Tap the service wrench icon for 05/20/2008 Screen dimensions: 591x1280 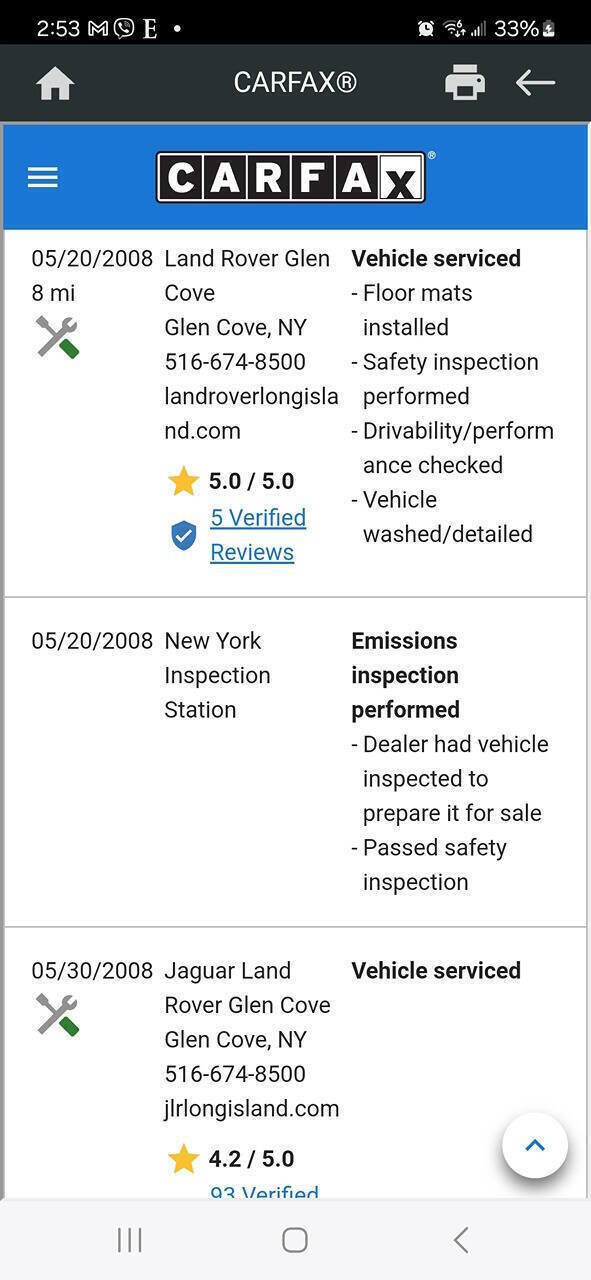(x=57, y=337)
